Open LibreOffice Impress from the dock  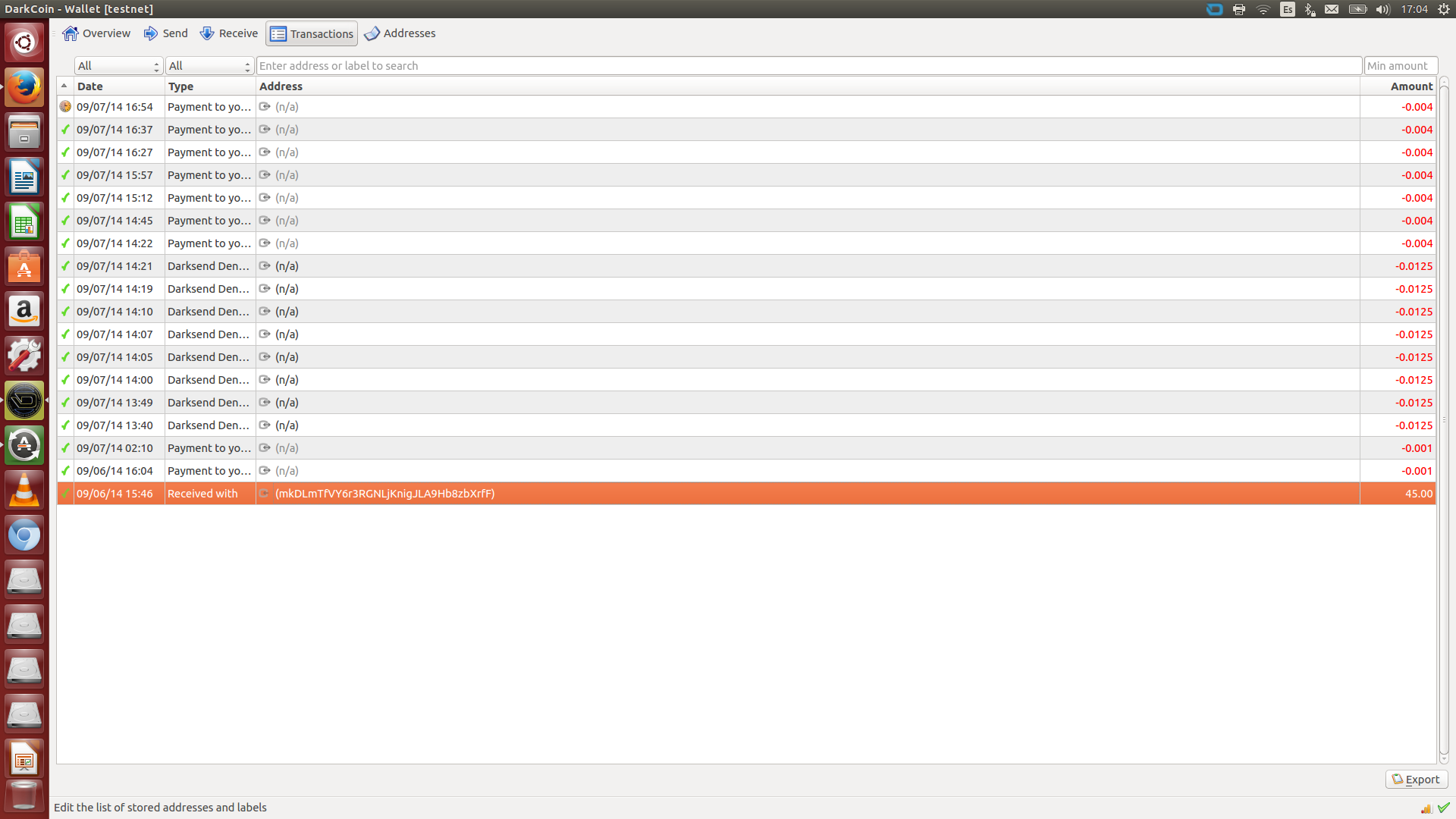tap(24, 758)
